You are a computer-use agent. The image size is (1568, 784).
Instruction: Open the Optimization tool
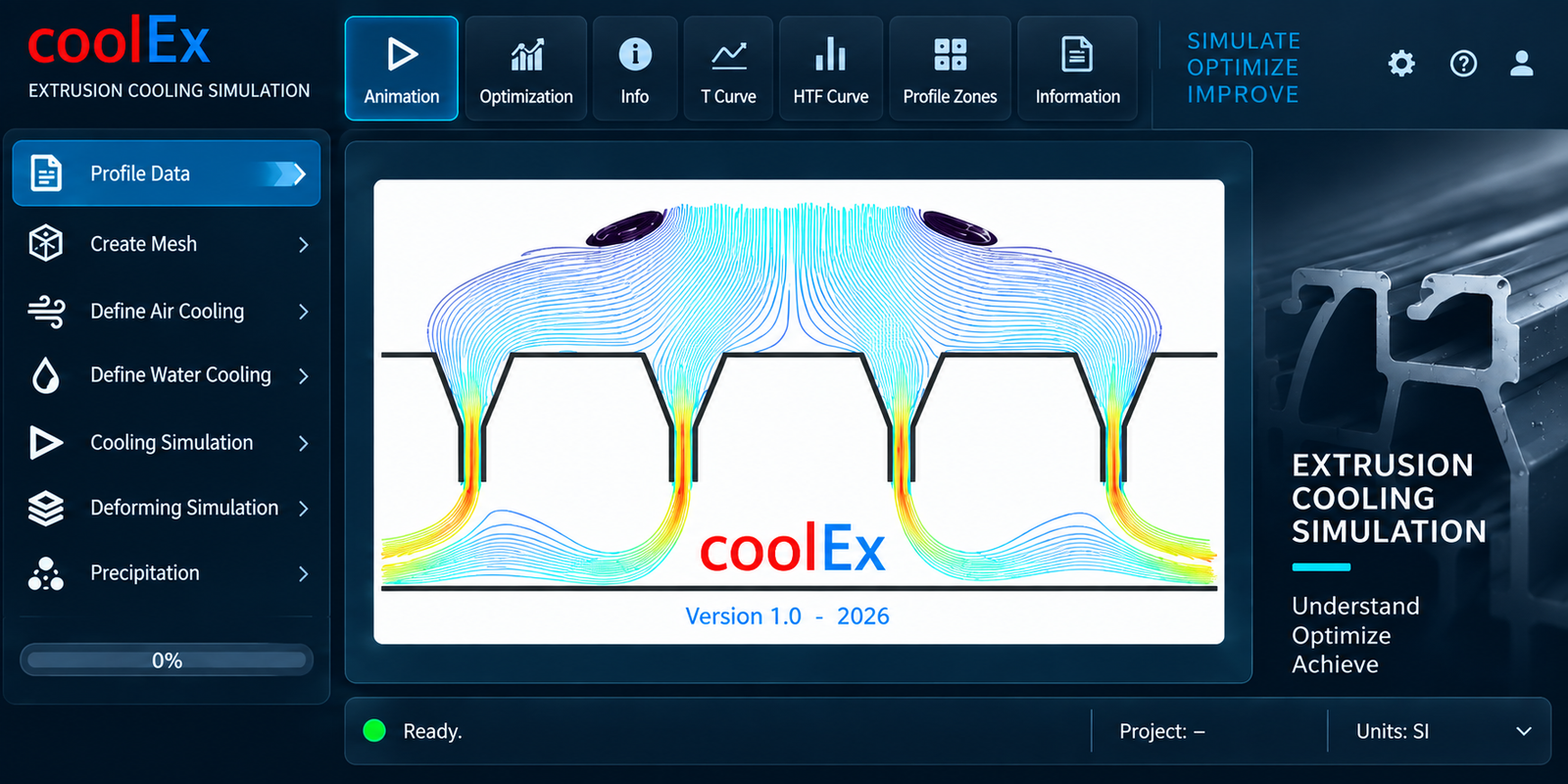(x=526, y=69)
